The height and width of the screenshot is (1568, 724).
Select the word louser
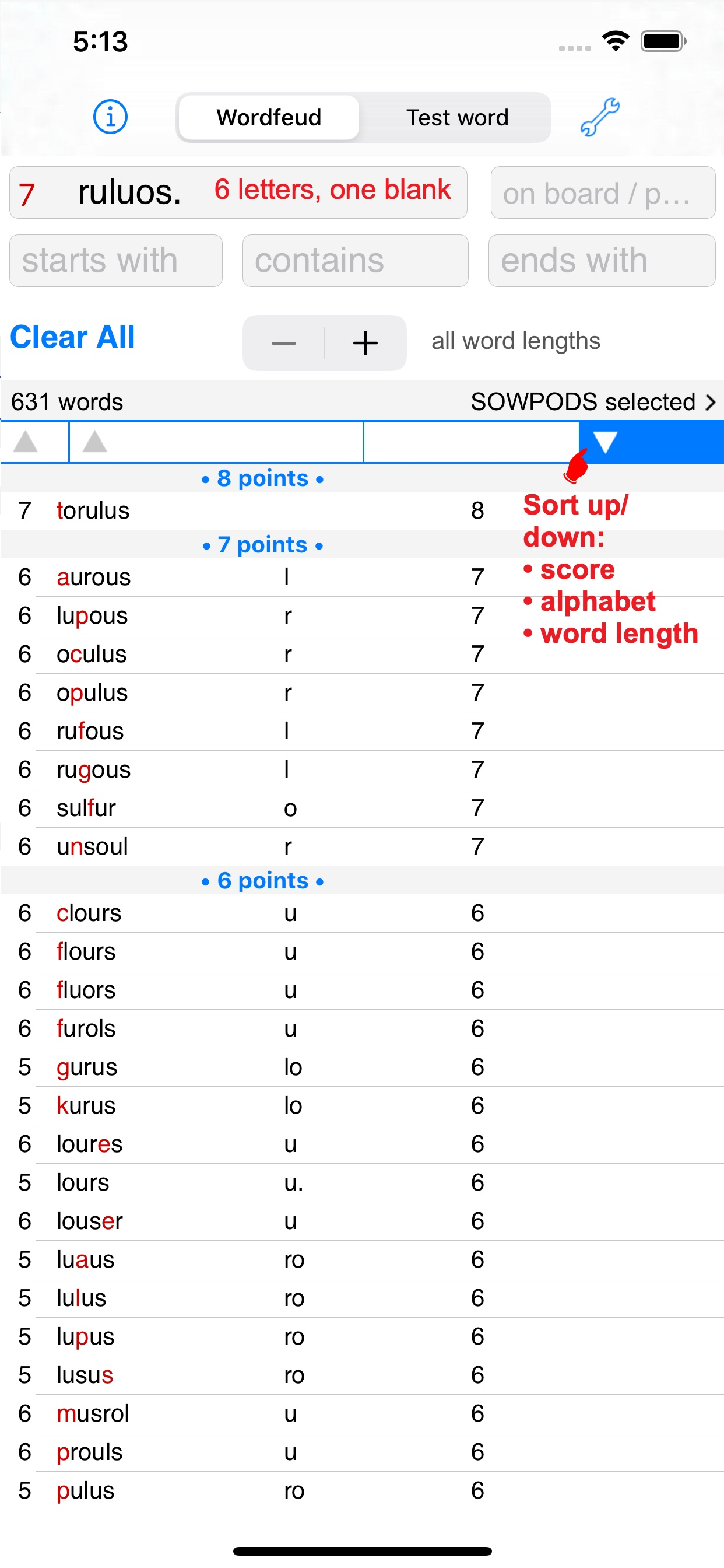(89, 1221)
